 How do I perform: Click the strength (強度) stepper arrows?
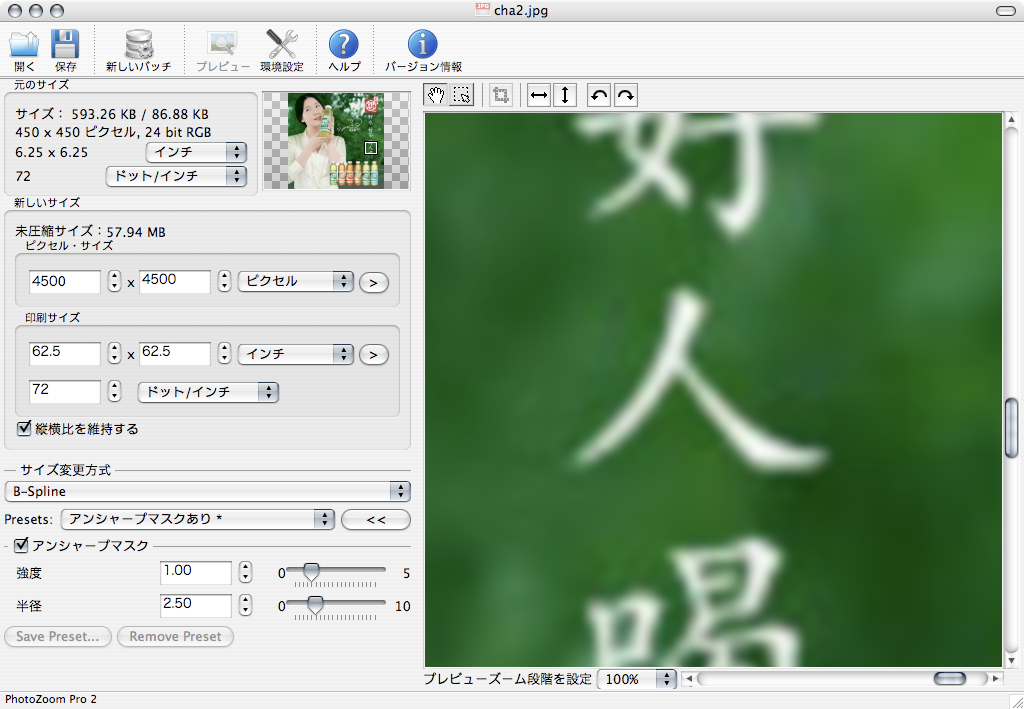[x=246, y=572]
